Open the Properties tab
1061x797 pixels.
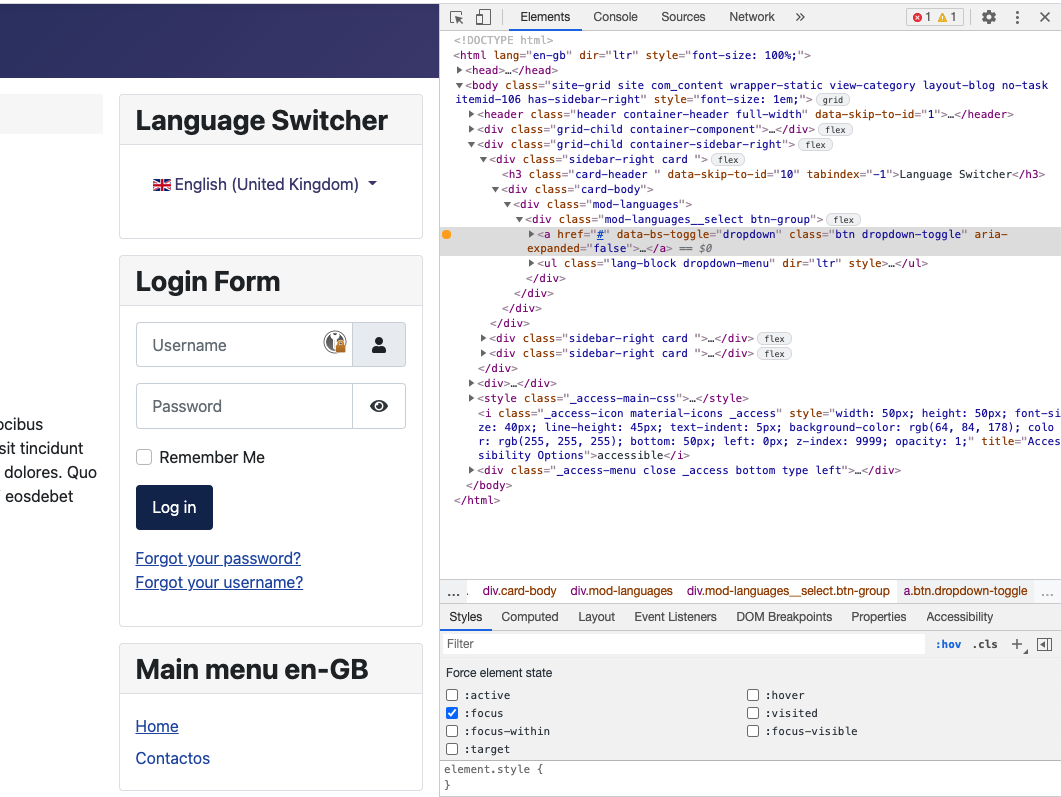(x=878, y=617)
